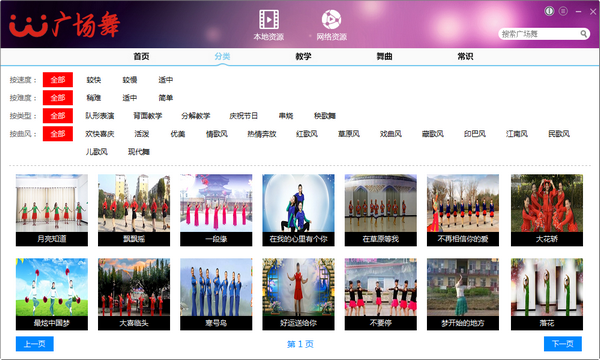600x360 pixels.
Task: Open the 舞曲 tab
Action: [385, 56]
